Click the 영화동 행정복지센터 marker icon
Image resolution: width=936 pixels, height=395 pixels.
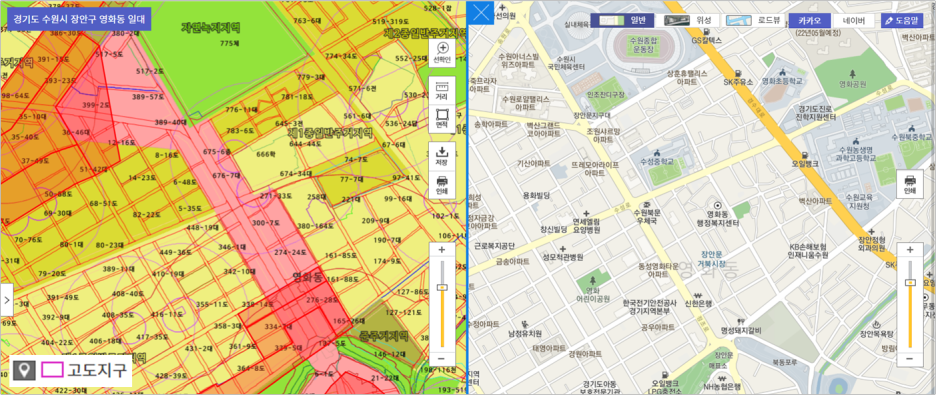point(718,205)
